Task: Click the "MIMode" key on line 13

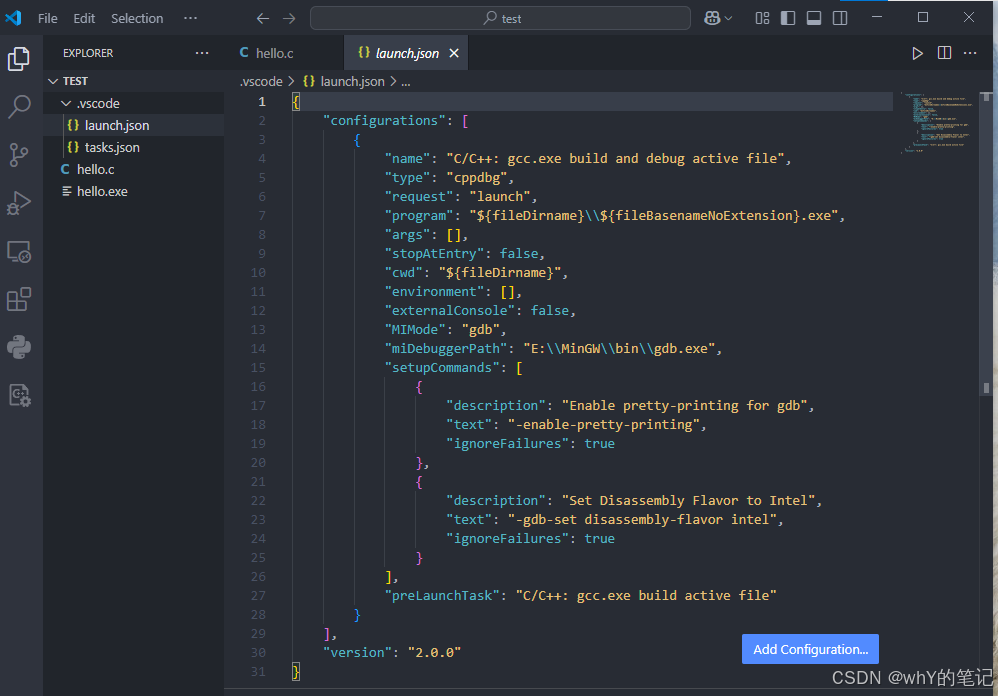Action: click(415, 330)
